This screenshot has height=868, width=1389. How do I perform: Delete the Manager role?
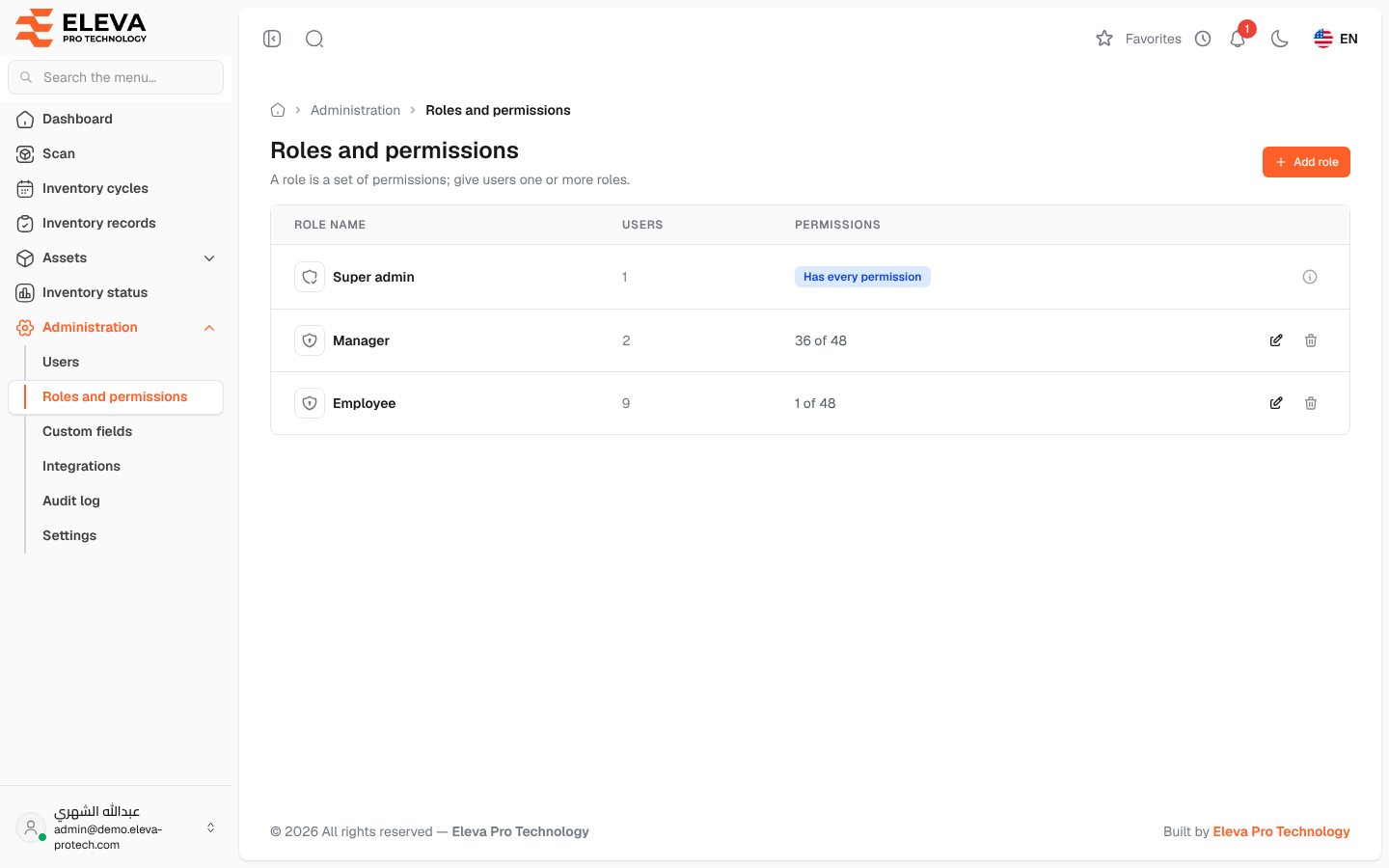click(1311, 340)
